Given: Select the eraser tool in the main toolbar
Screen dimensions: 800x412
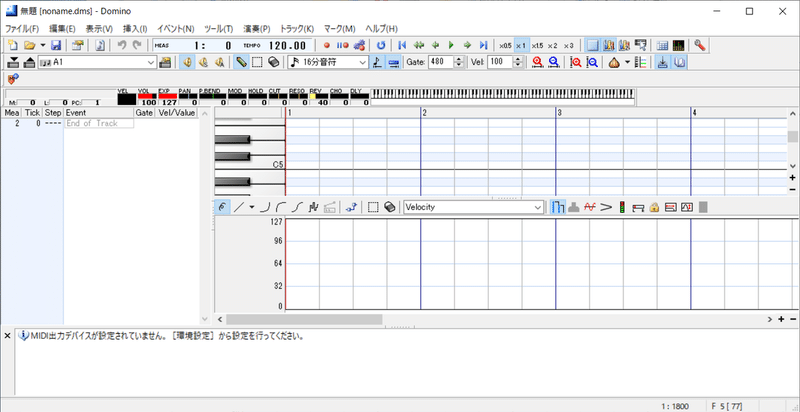Looking at the screenshot, I should tap(273, 62).
